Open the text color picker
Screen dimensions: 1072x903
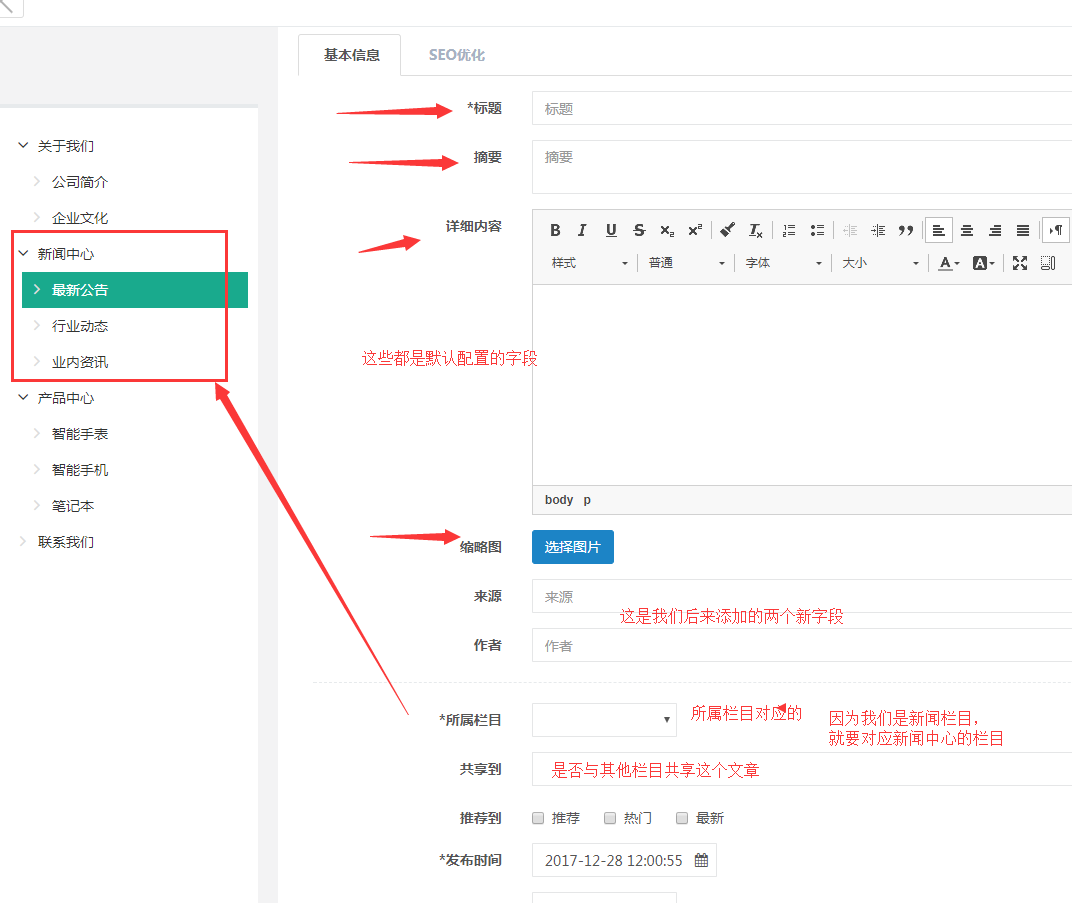point(948,263)
